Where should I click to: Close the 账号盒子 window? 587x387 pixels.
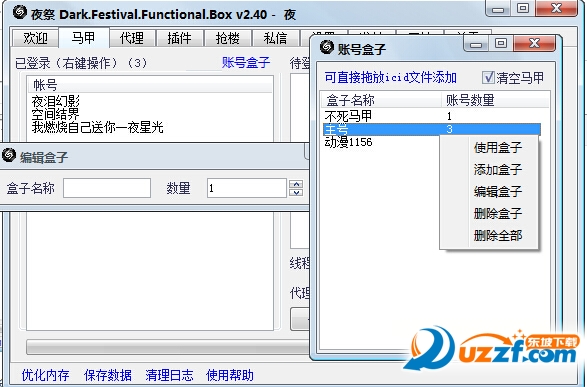[x=534, y=43]
